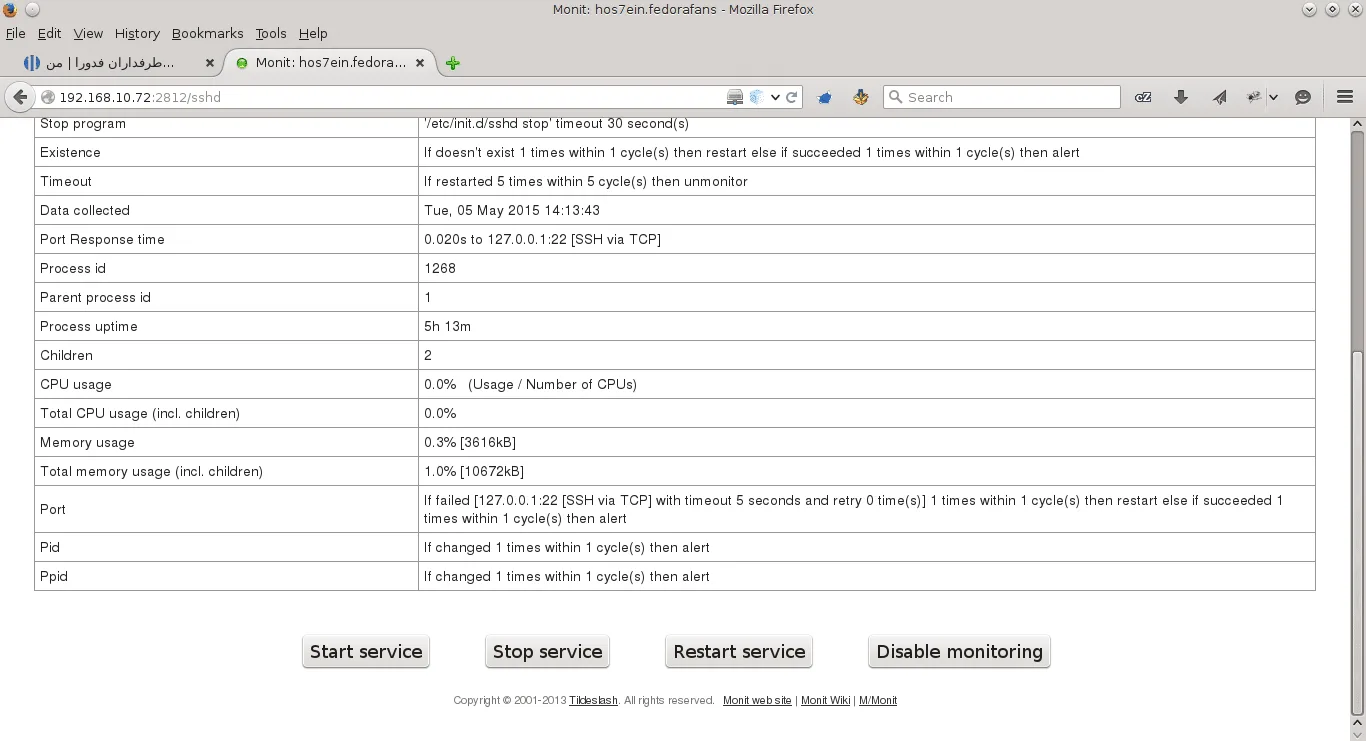
Task: Click the printer icon in address bar
Action: [x=734, y=97]
